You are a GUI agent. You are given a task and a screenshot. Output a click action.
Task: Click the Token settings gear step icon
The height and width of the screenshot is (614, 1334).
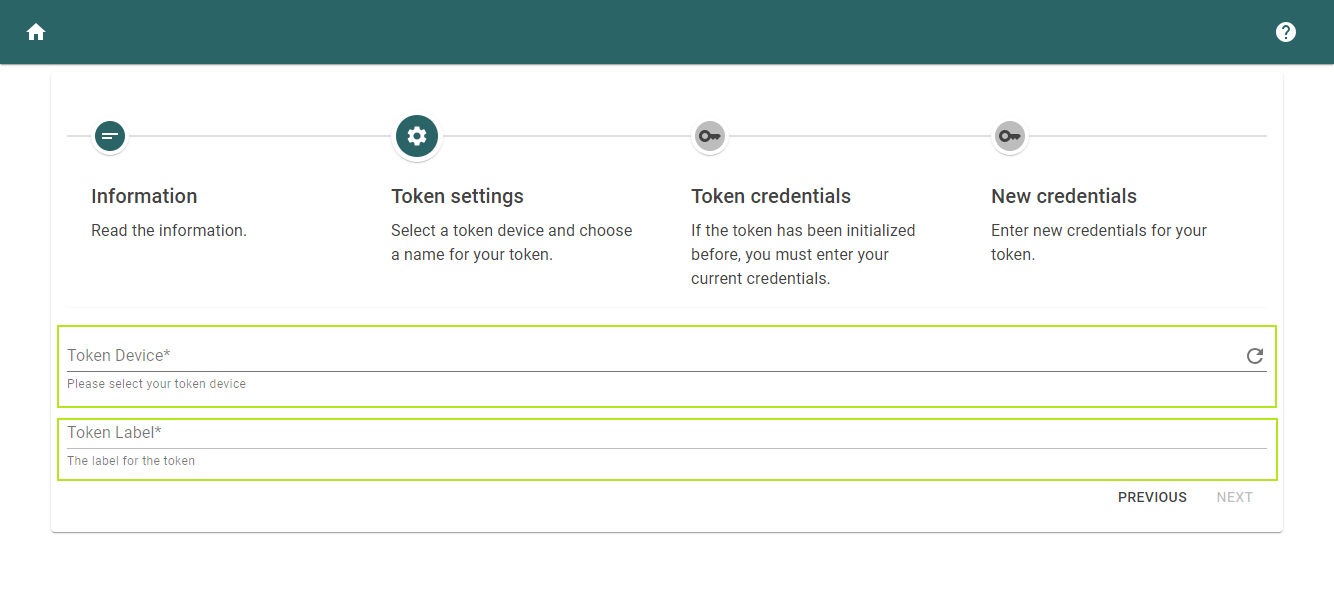417,136
